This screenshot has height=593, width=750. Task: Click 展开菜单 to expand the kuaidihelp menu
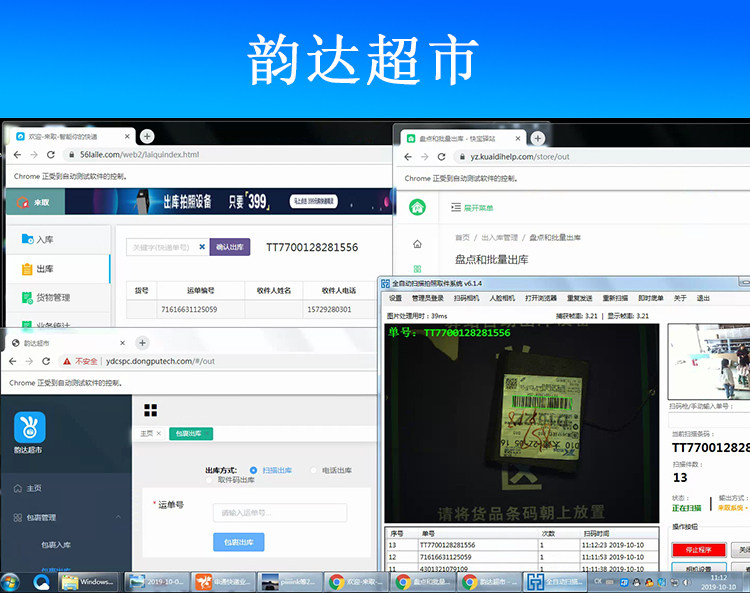click(x=472, y=208)
